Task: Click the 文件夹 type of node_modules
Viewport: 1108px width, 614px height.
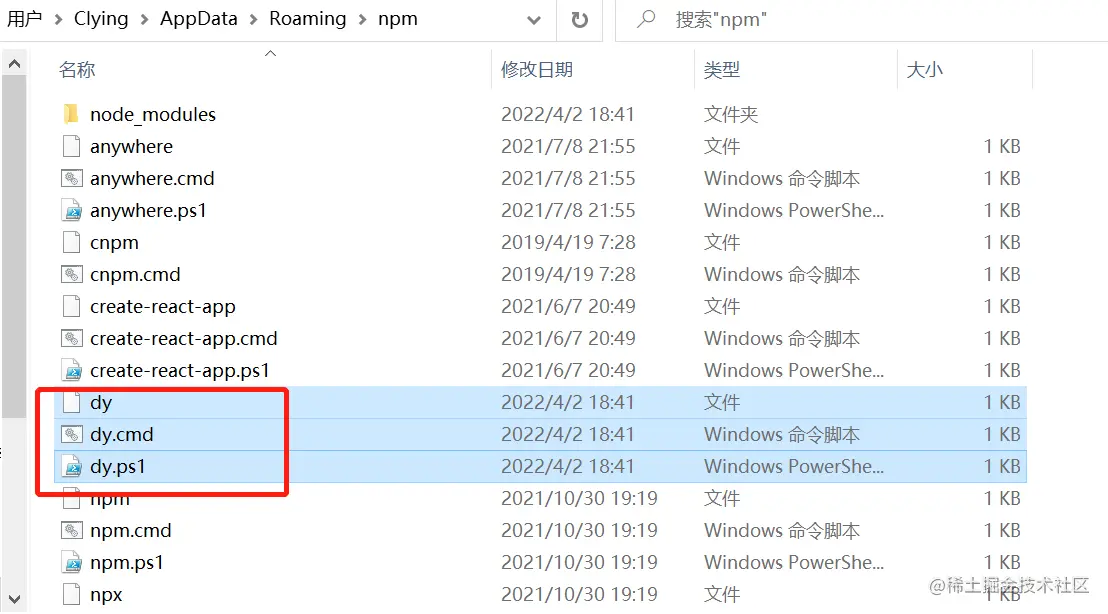Action: (x=731, y=114)
